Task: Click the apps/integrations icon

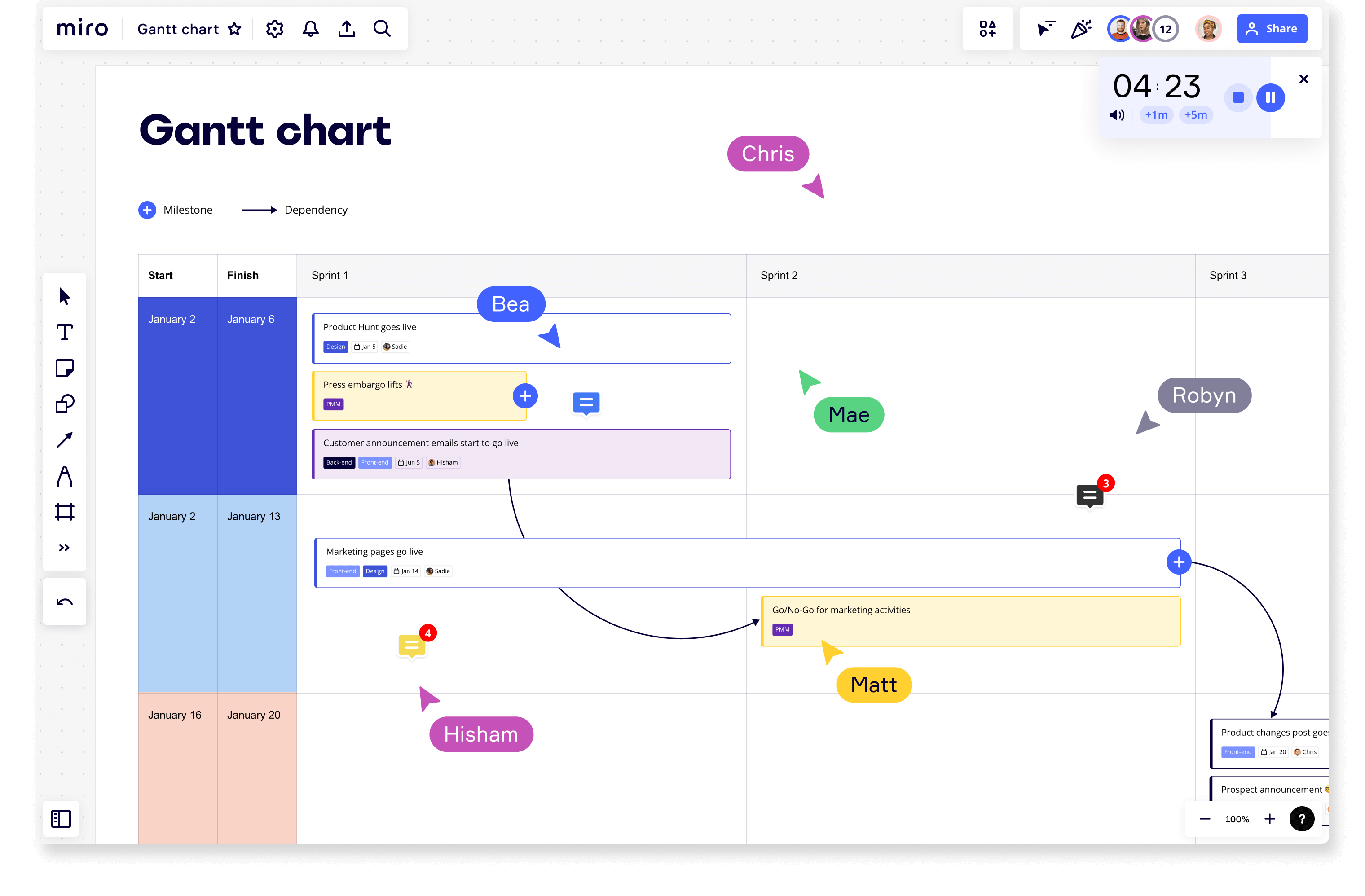Action: click(x=988, y=28)
